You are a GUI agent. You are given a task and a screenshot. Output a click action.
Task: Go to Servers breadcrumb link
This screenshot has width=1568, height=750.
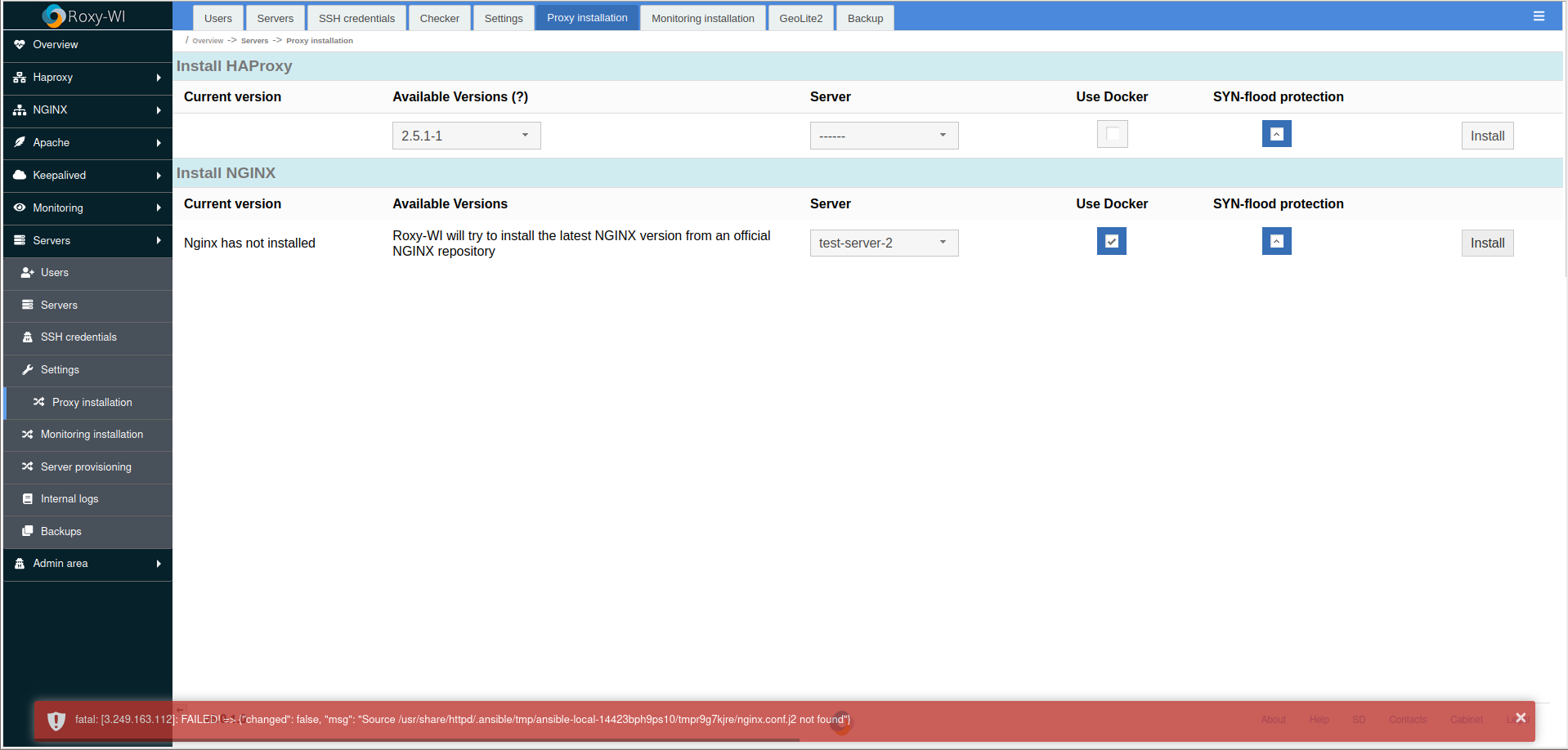(254, 41)
